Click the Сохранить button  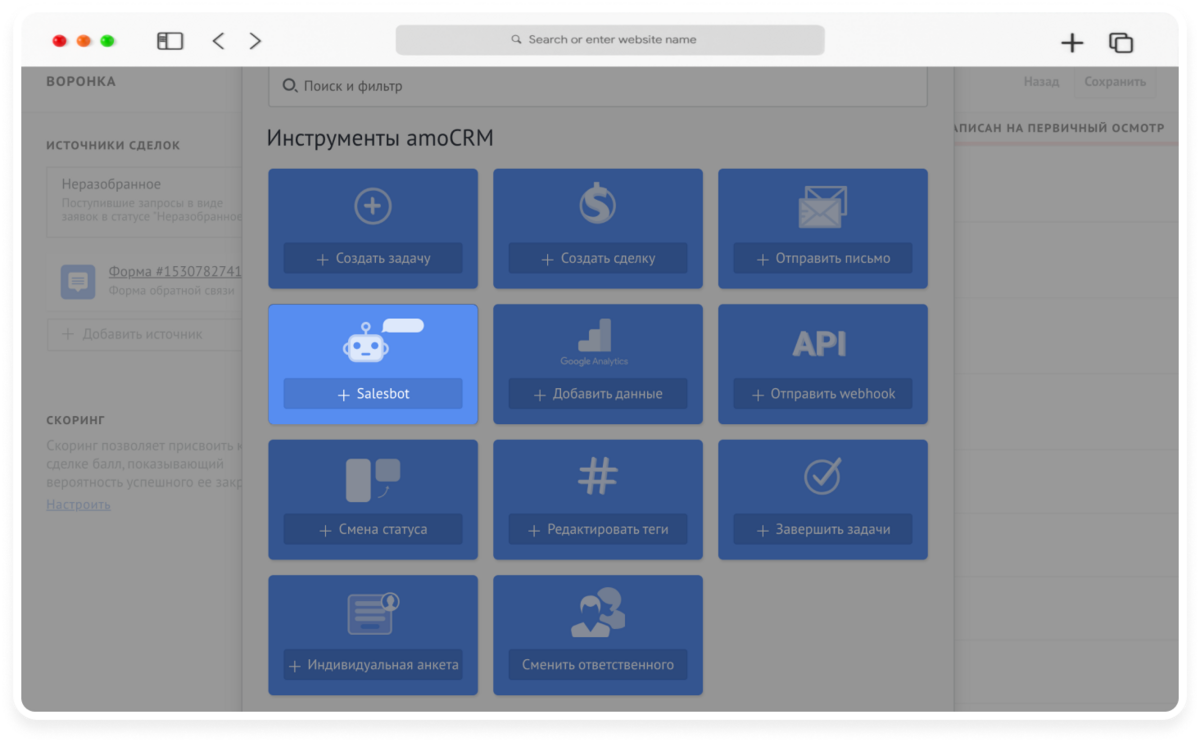pos(1115,82)
